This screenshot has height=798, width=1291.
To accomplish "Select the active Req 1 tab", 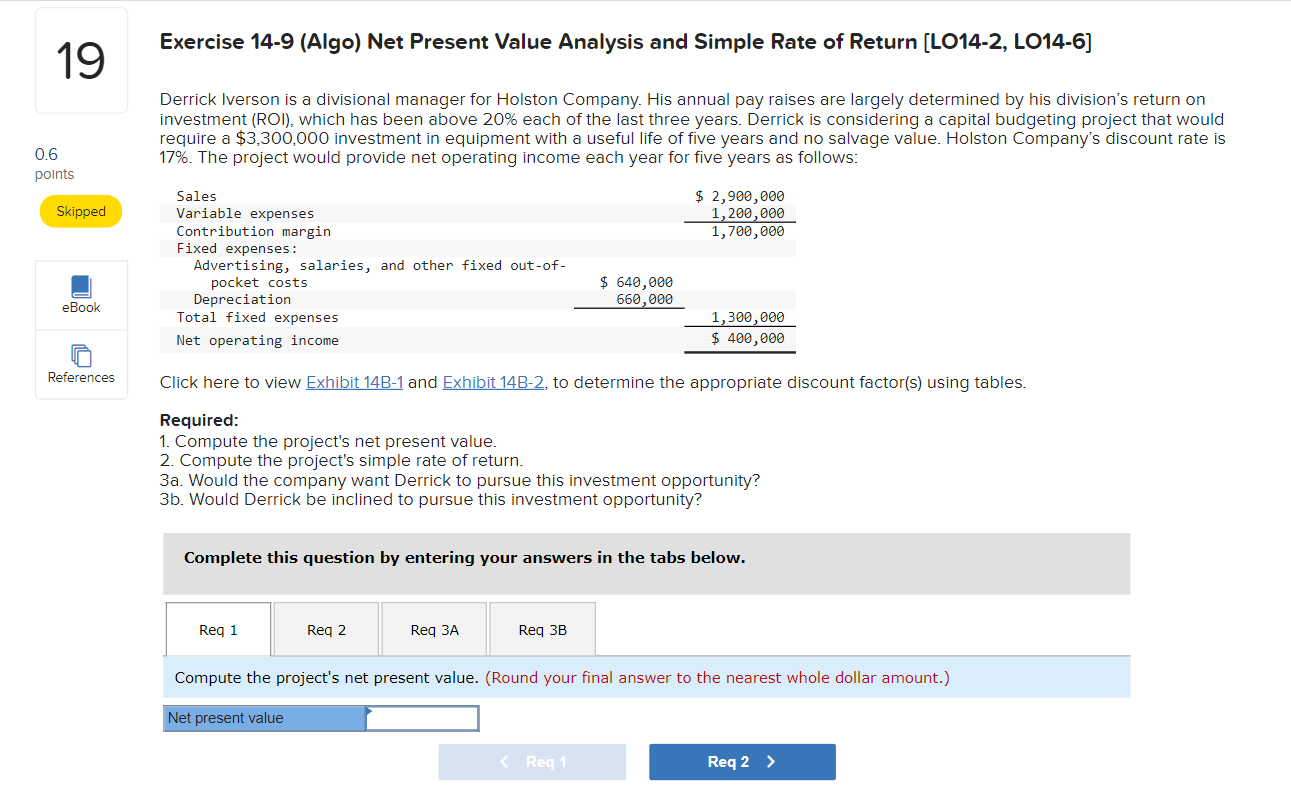I will pyautogui.click(x=217, y=629).
